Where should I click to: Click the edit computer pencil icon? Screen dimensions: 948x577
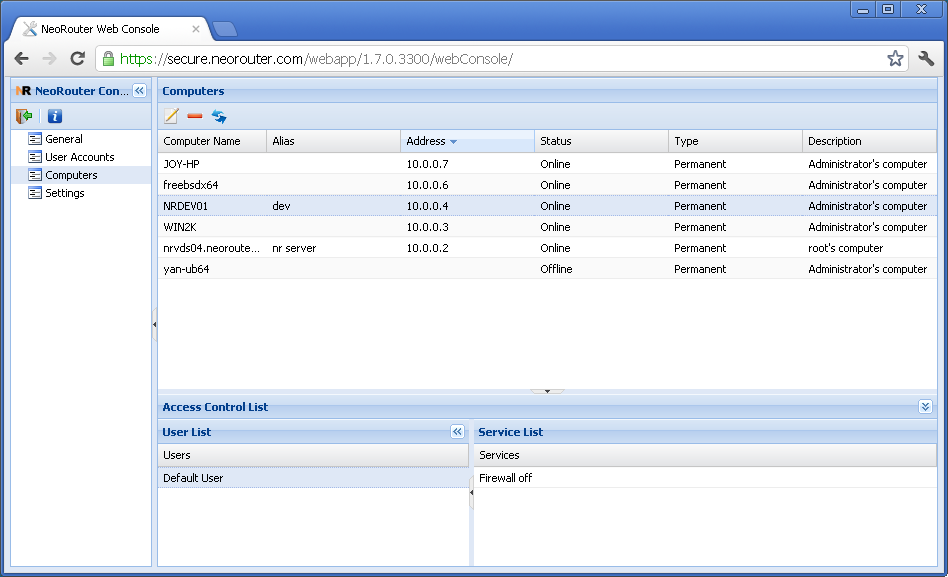(x=171, y=117)
